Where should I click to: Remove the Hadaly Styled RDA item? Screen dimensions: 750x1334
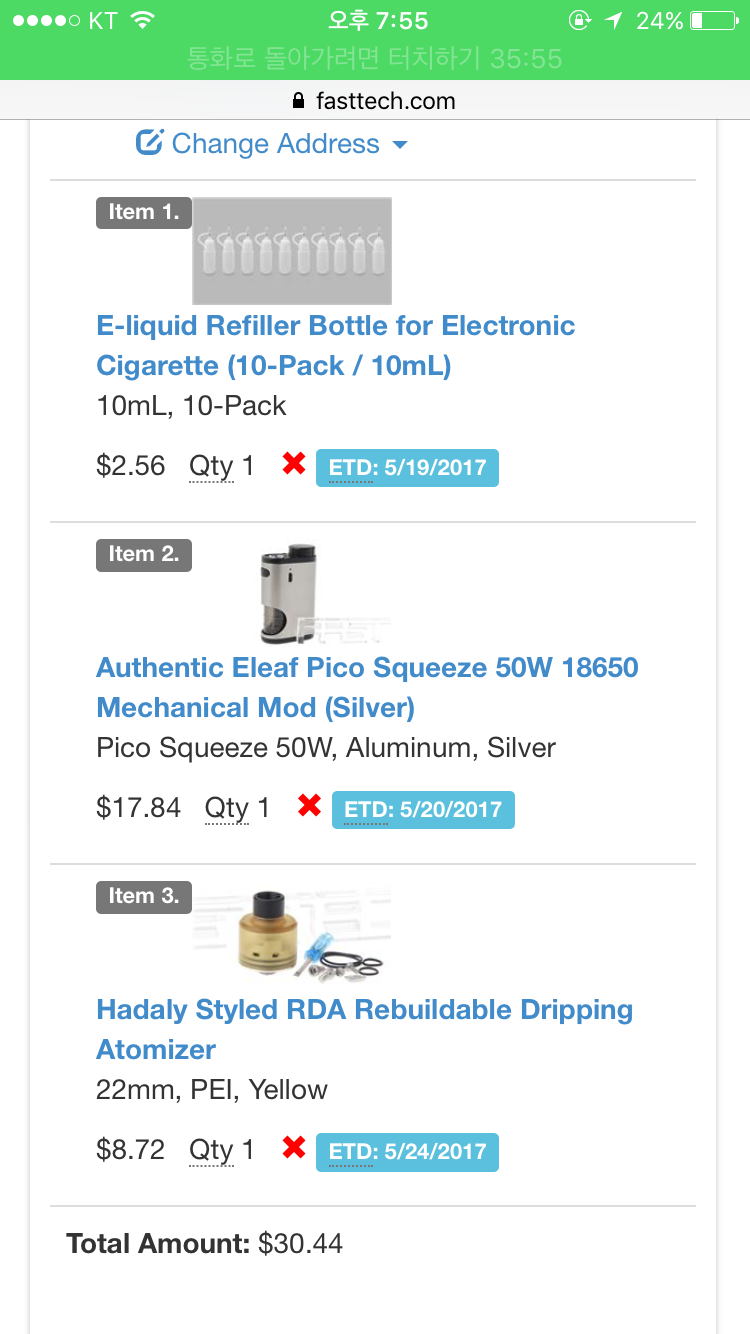point(293,1149)
